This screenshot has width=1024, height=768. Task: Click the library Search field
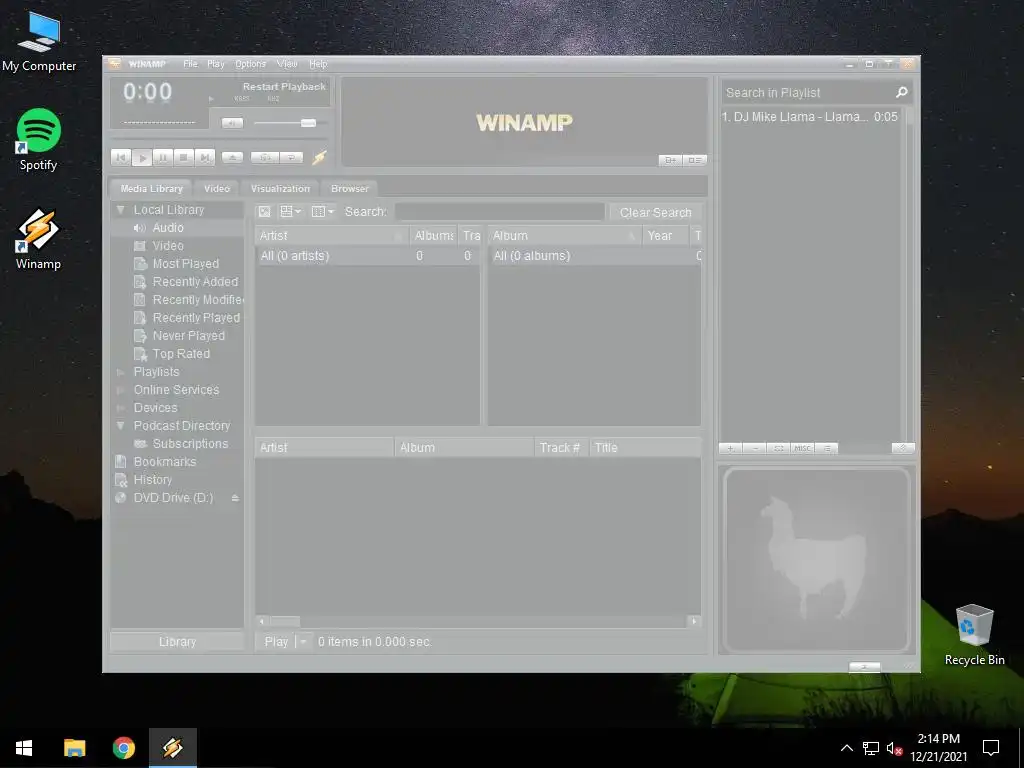(x=500, y=212)
